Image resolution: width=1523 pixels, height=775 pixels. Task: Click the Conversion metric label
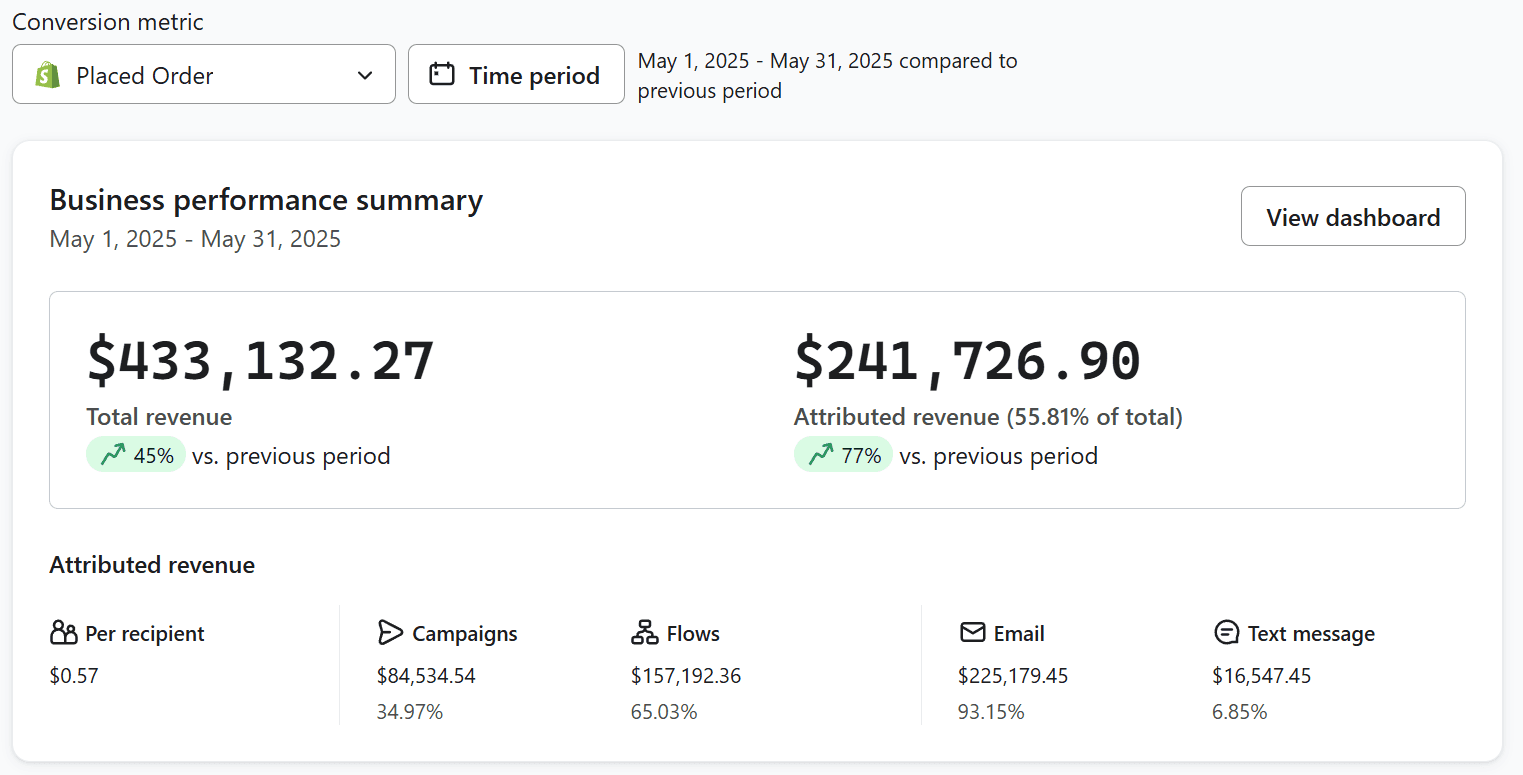(107, 21)
